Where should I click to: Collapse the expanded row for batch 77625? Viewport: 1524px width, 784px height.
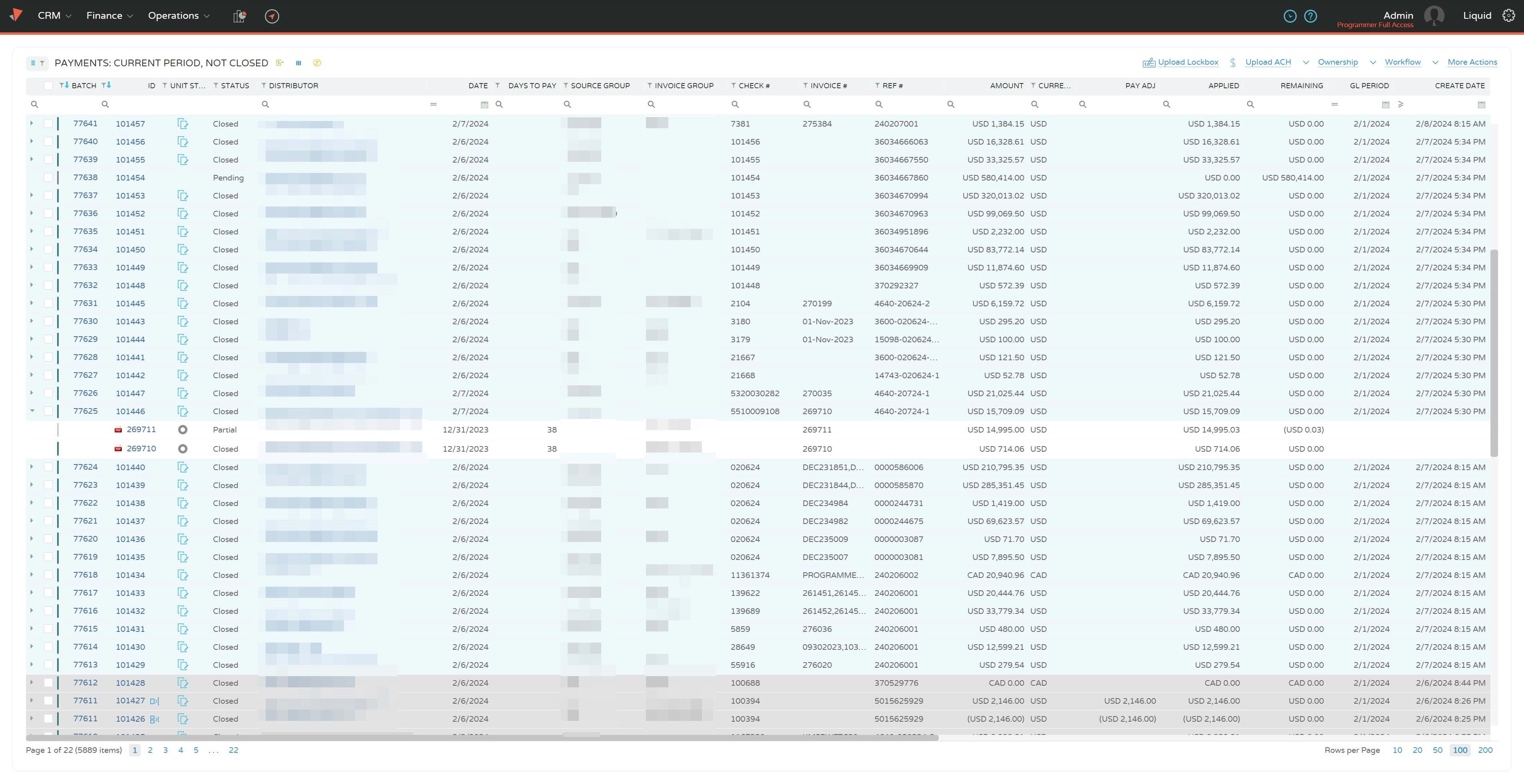(32, 411)
